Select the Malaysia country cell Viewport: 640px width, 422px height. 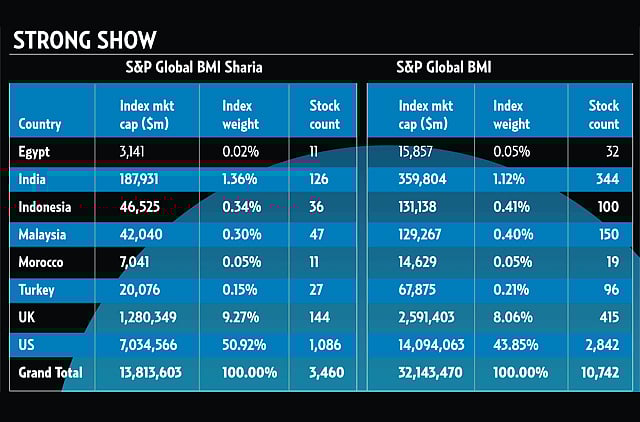43,234
